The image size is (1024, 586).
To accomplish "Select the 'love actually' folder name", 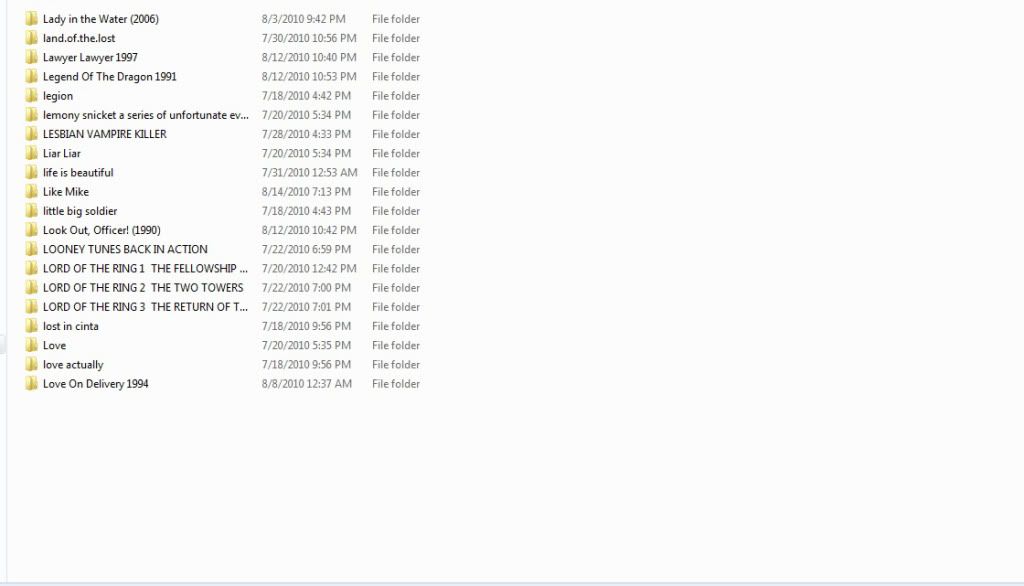I will point(73,365).
